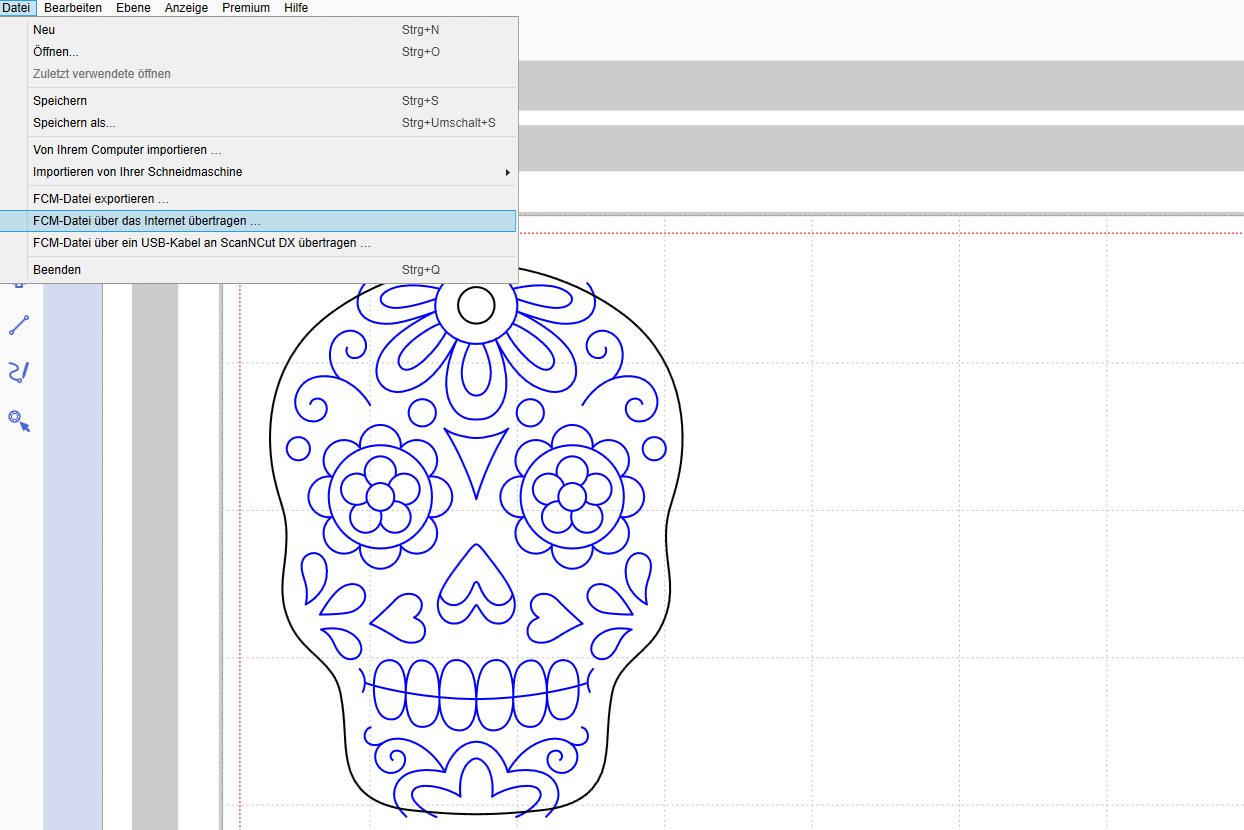Open the Anzeige menu
Image resolution: width=1244 pixels, height=830 pixels.
click(x=186, y=8)
